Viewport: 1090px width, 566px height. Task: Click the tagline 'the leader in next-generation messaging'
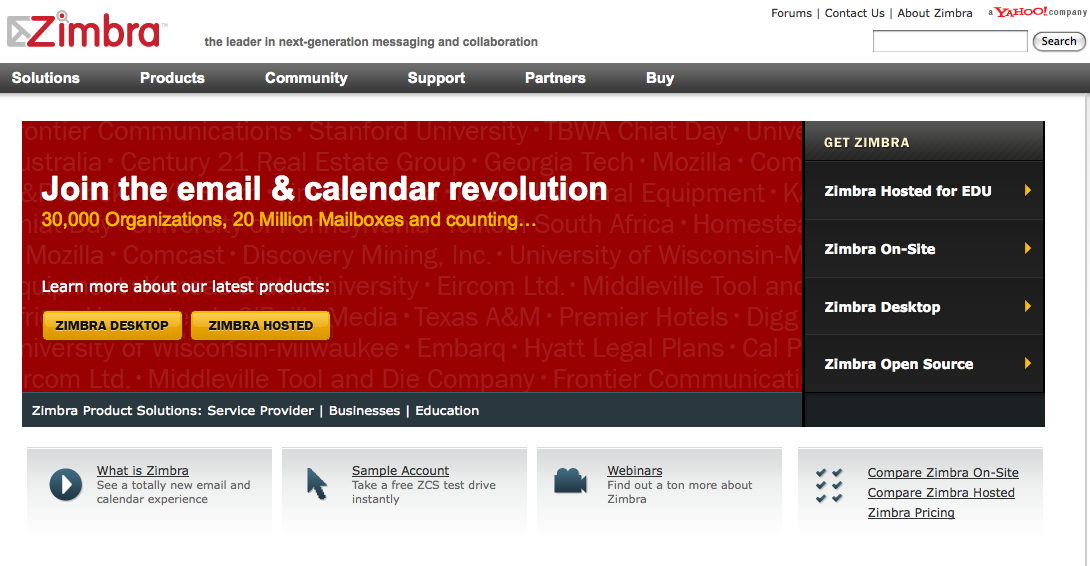click(371, 42)
